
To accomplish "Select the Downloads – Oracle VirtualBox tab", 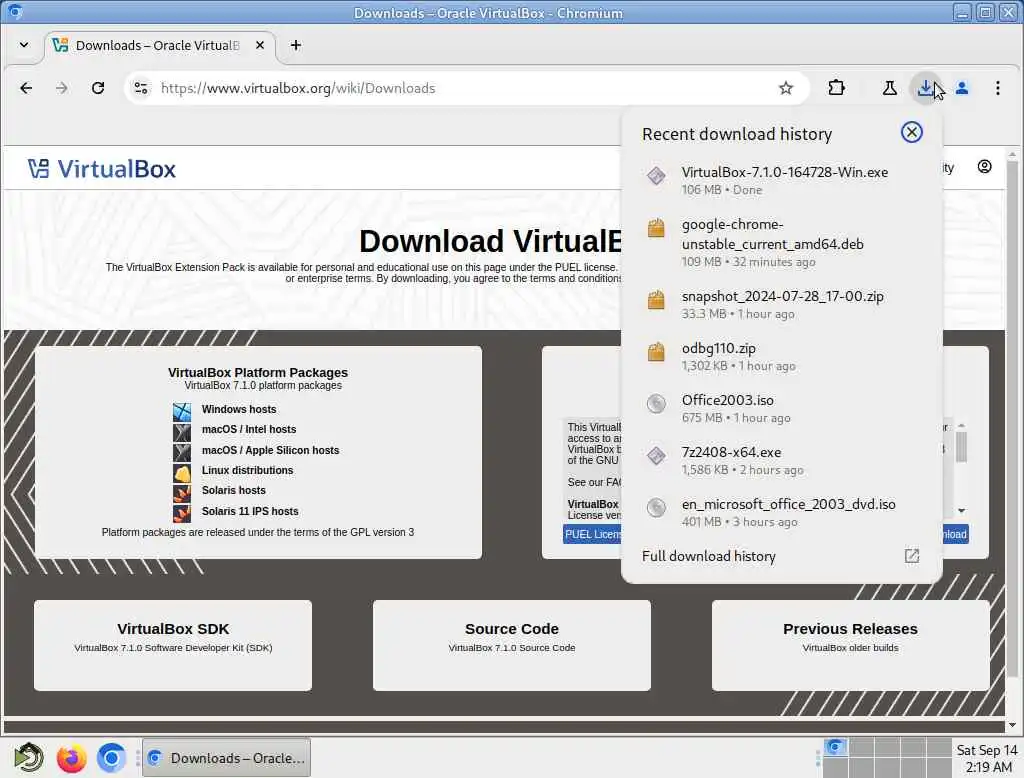I will 157,45.
